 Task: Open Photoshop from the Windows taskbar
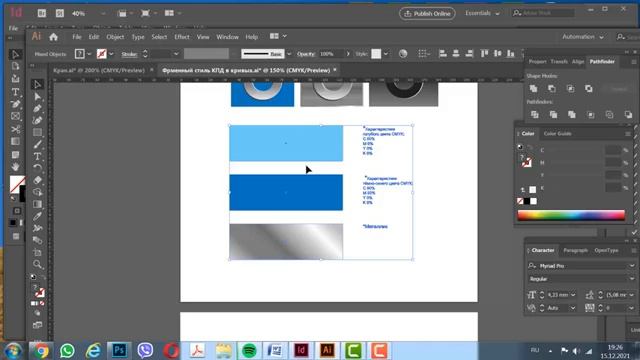119,350
